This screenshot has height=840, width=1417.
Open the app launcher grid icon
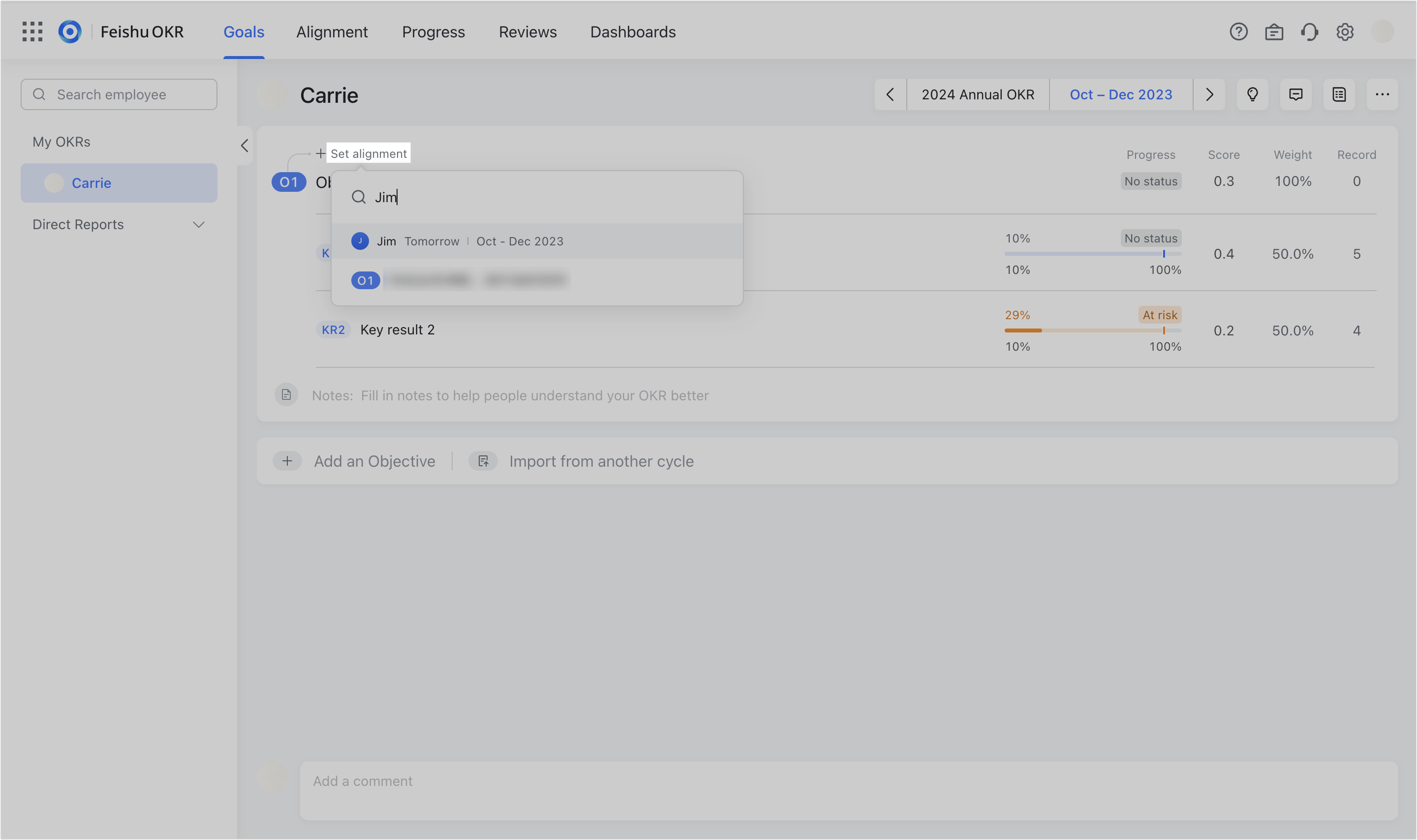point(31,31)
